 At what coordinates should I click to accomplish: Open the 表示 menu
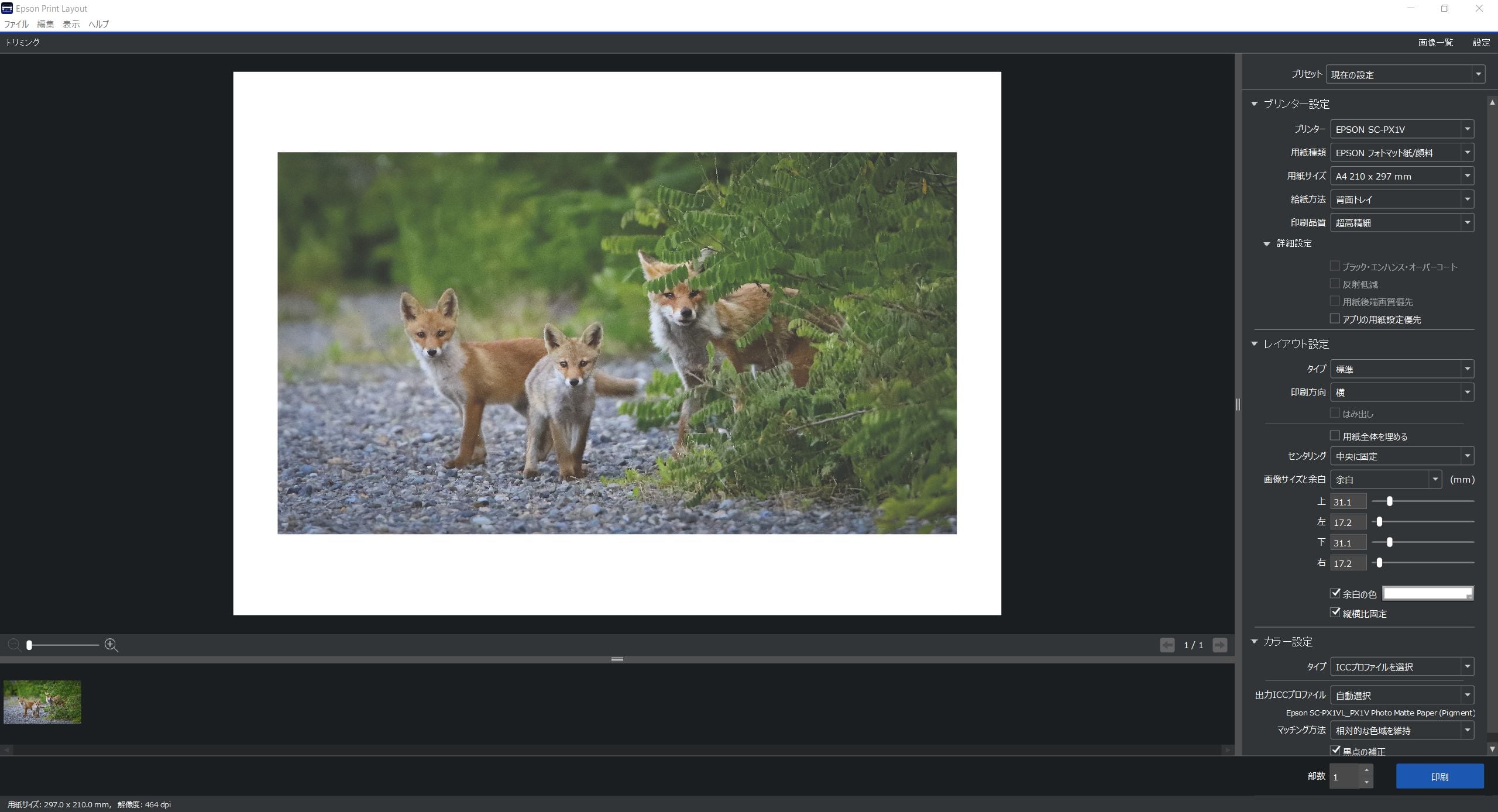click(x=71, y=24)
